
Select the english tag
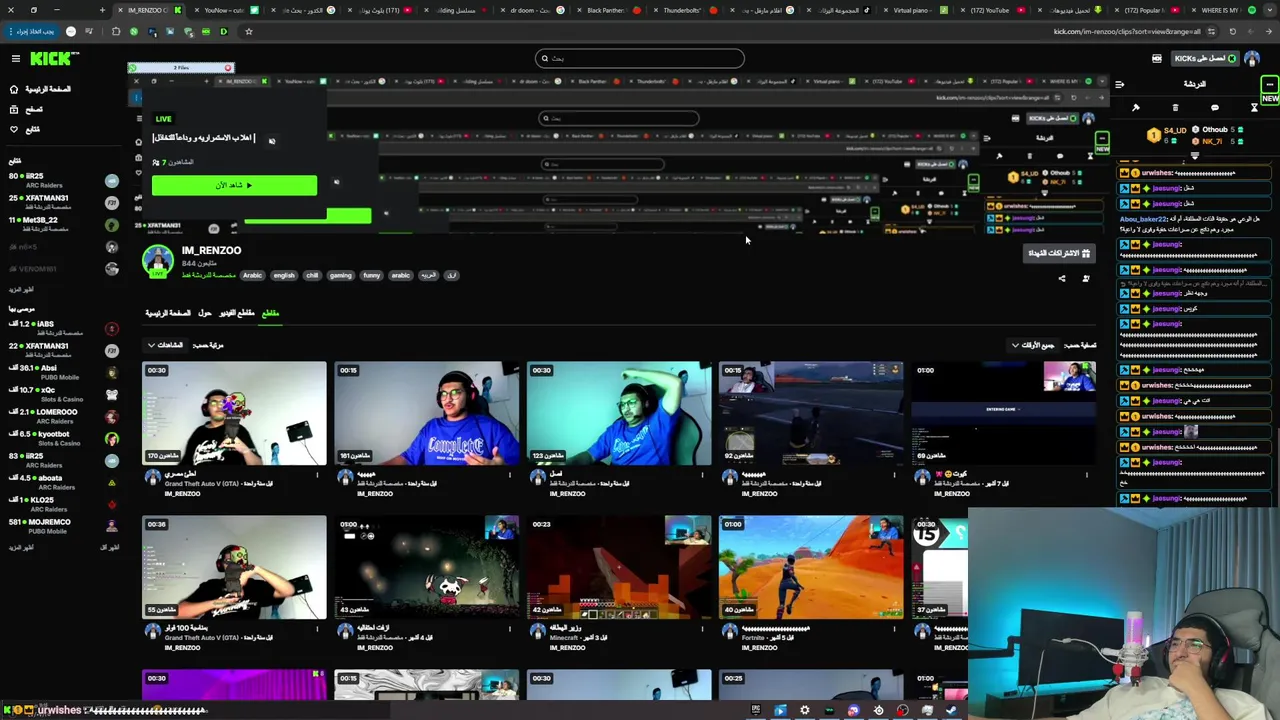[284, 275]
